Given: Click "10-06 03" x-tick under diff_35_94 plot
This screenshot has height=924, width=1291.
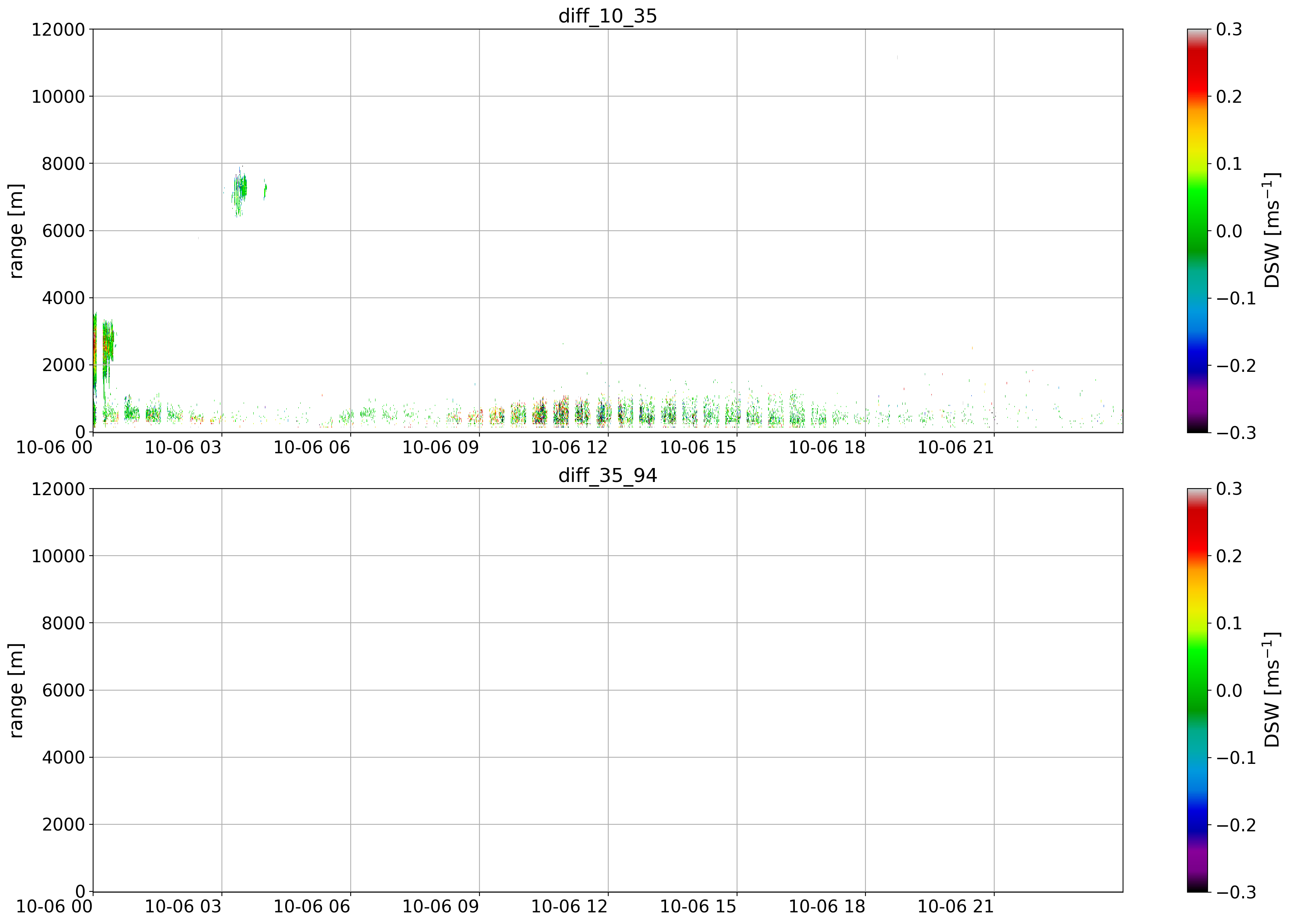Looking at the screenshot, I should click(183, 907).
